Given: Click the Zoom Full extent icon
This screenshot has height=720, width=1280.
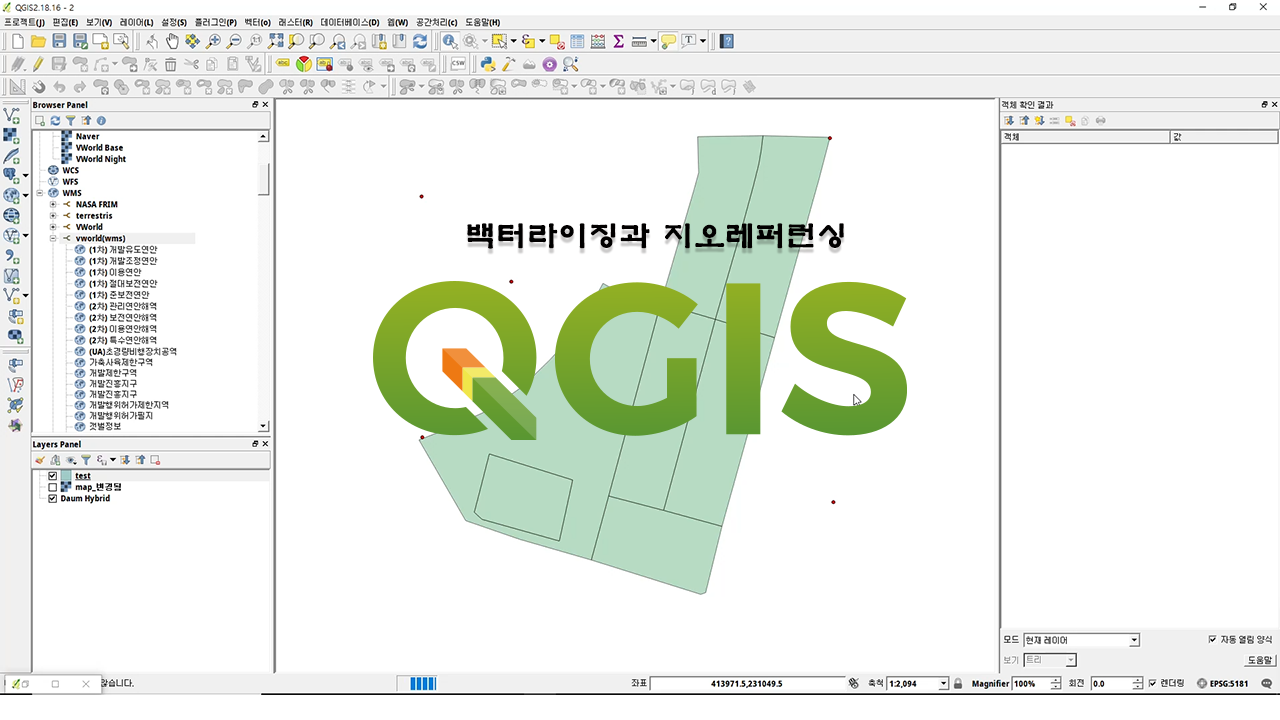Looking at the screenshot, I should coord(276,41).
